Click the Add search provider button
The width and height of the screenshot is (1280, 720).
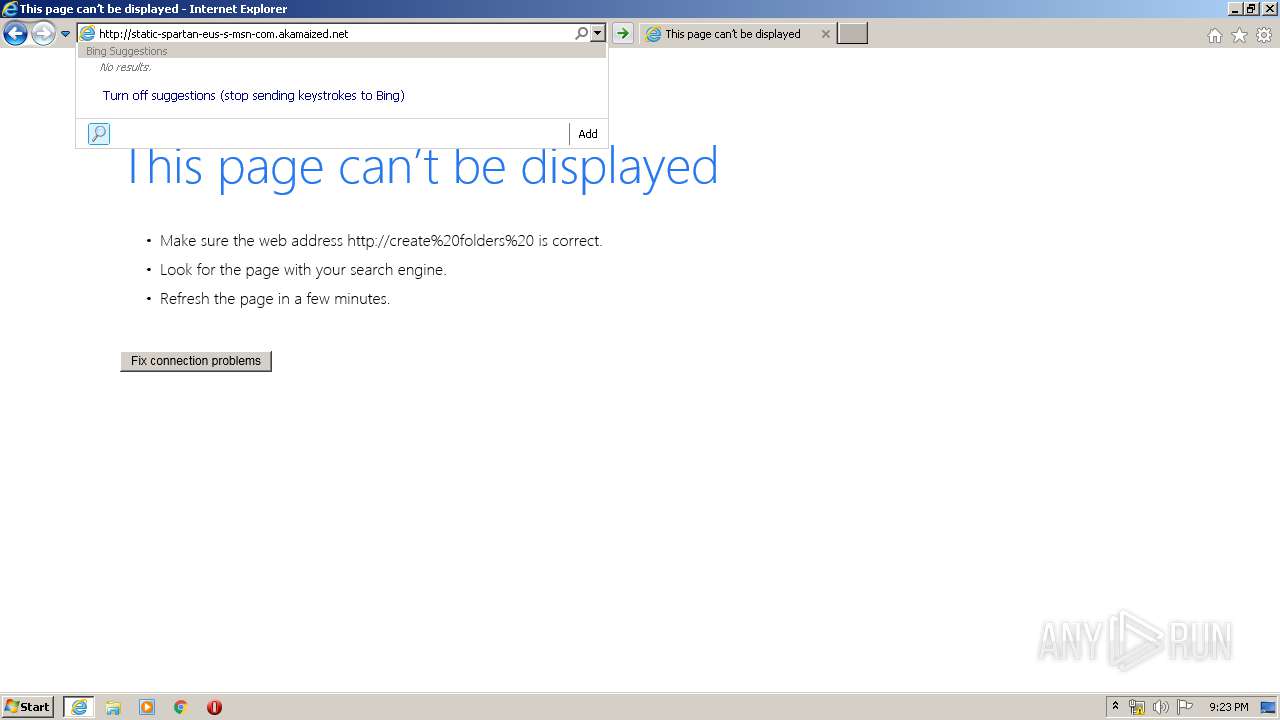point(588,134)
